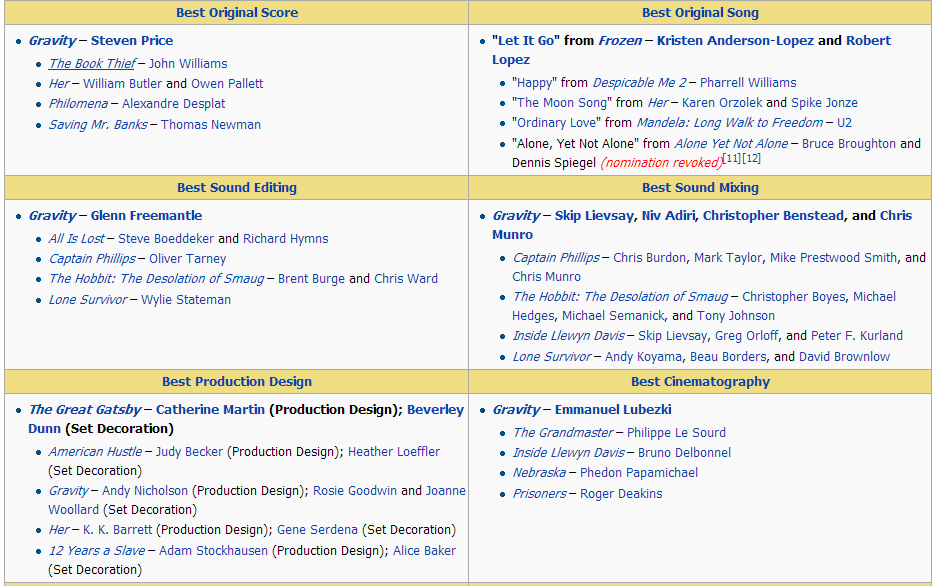Open citation reference [11]
935x586 pixels.
(x=732, y=159)
